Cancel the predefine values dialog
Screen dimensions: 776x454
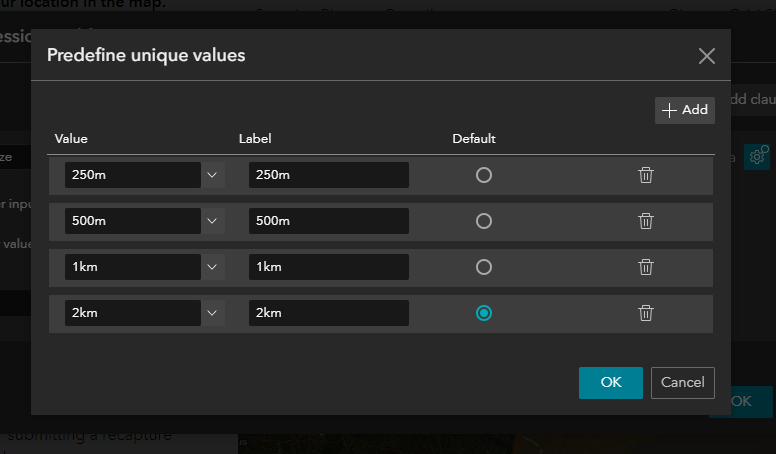[683, 382]
